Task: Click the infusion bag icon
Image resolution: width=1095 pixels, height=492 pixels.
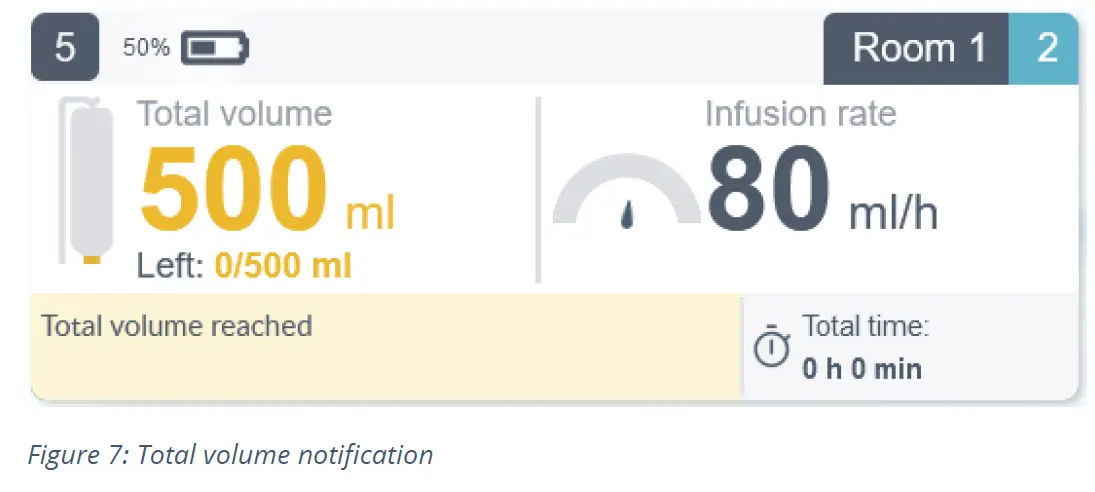Action: point(88,180)
